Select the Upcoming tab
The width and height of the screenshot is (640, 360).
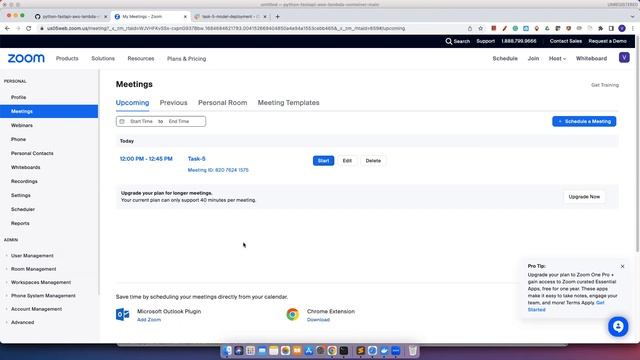132,103
